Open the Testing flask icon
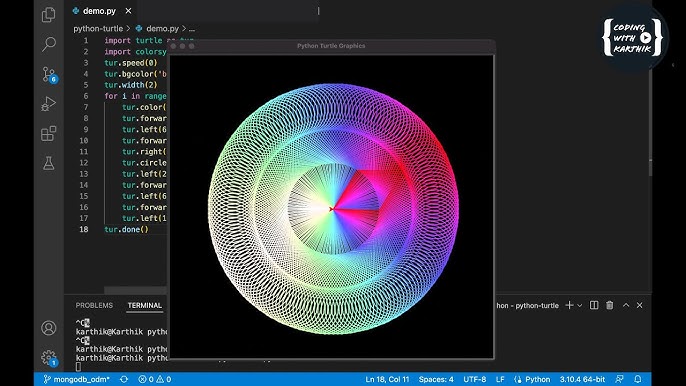 (49, 163)
